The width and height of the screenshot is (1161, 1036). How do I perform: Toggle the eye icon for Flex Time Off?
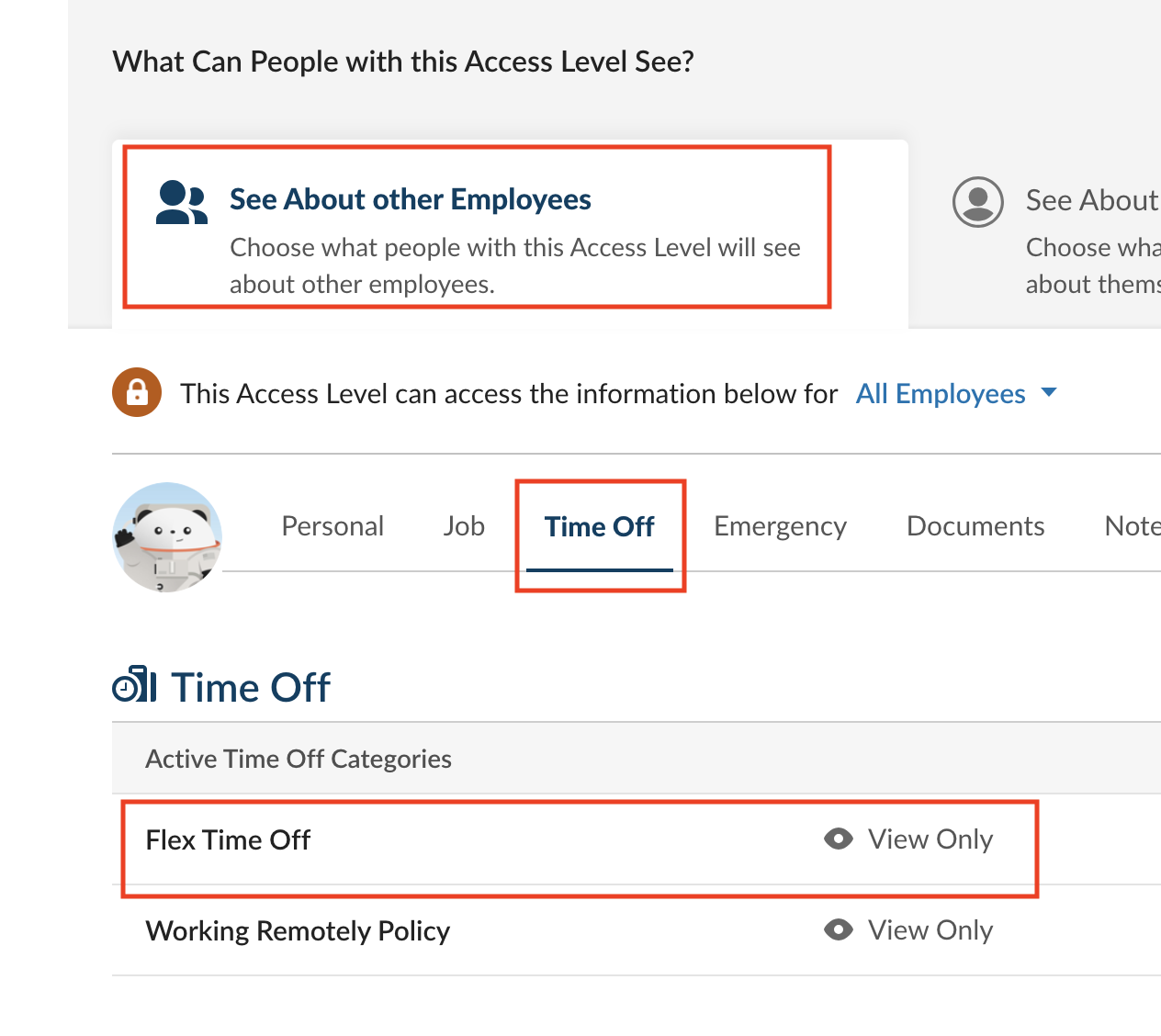pos(838,839)
